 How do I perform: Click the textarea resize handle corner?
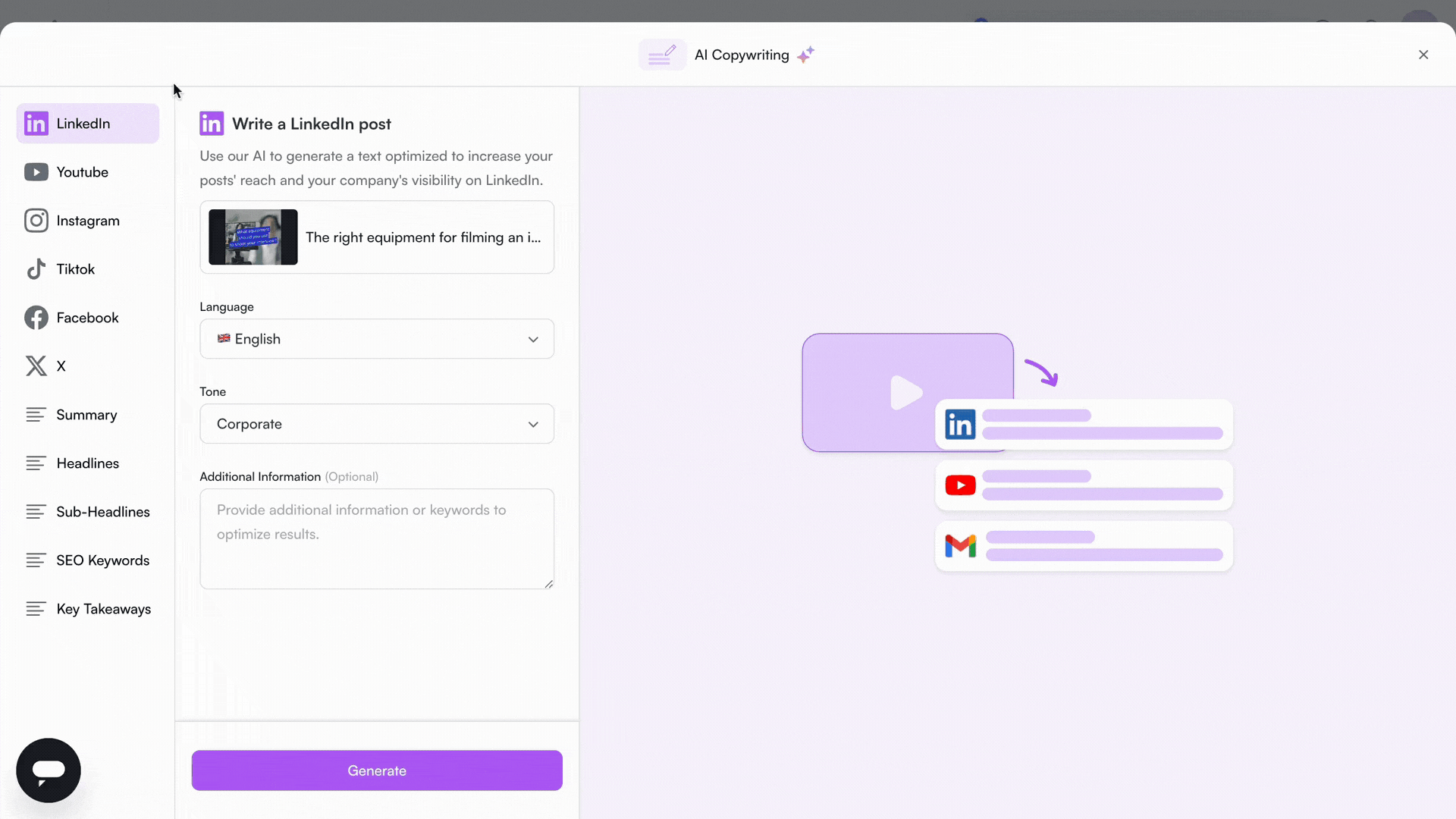click(x=549, y=584)
